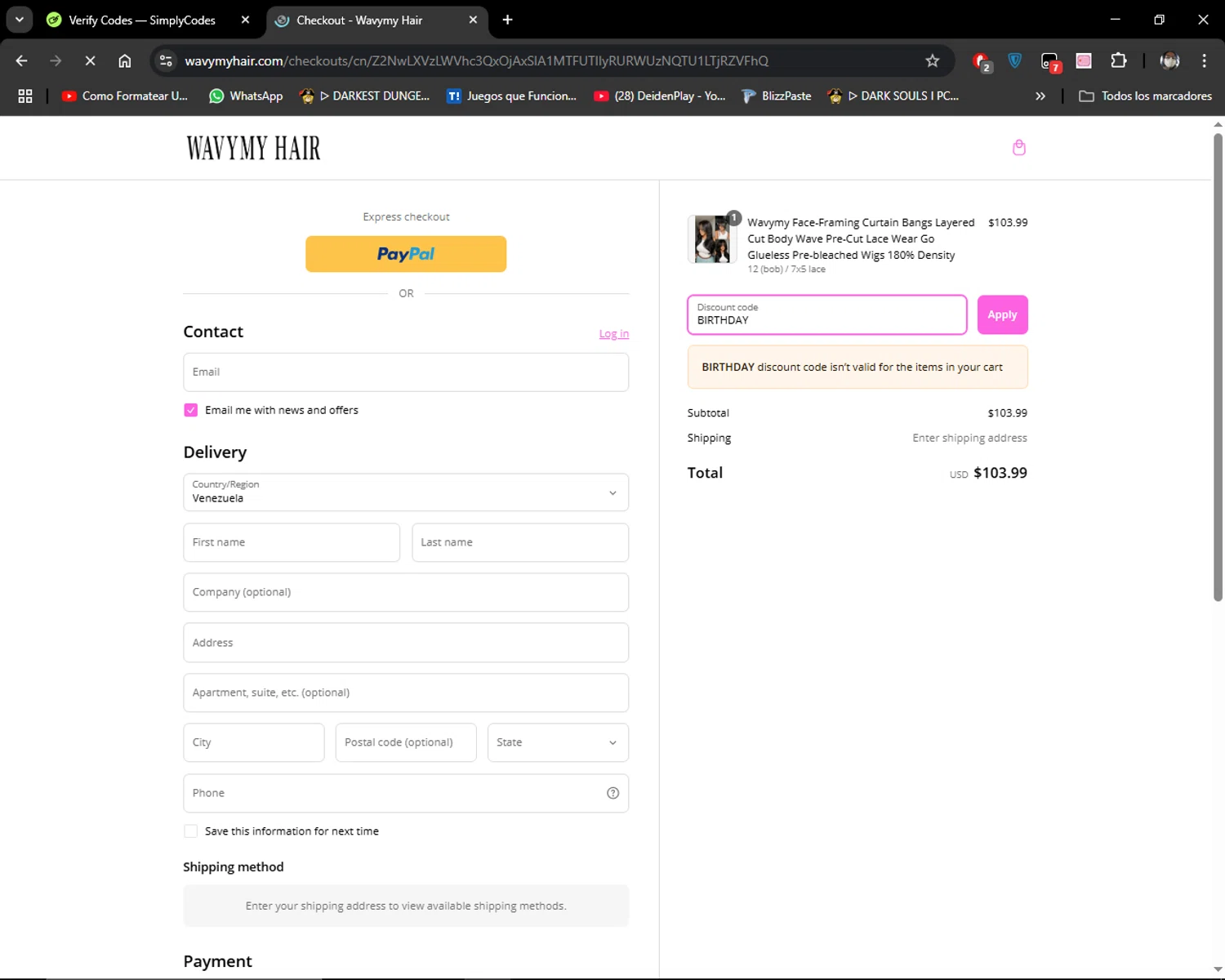Screen dimensions: 1225x980
Task: Open the DARKEST DUNGE... bookmark
Action: pyautogui.click(x=364, y=96)
